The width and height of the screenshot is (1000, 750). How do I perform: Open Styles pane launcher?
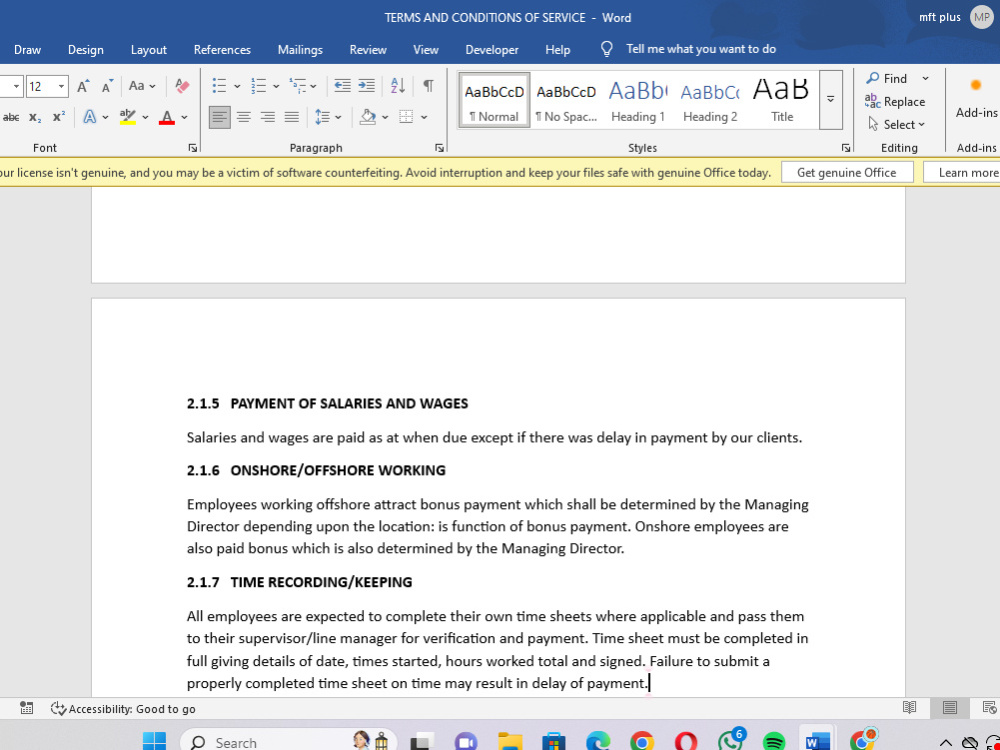(x=846, y=148)
